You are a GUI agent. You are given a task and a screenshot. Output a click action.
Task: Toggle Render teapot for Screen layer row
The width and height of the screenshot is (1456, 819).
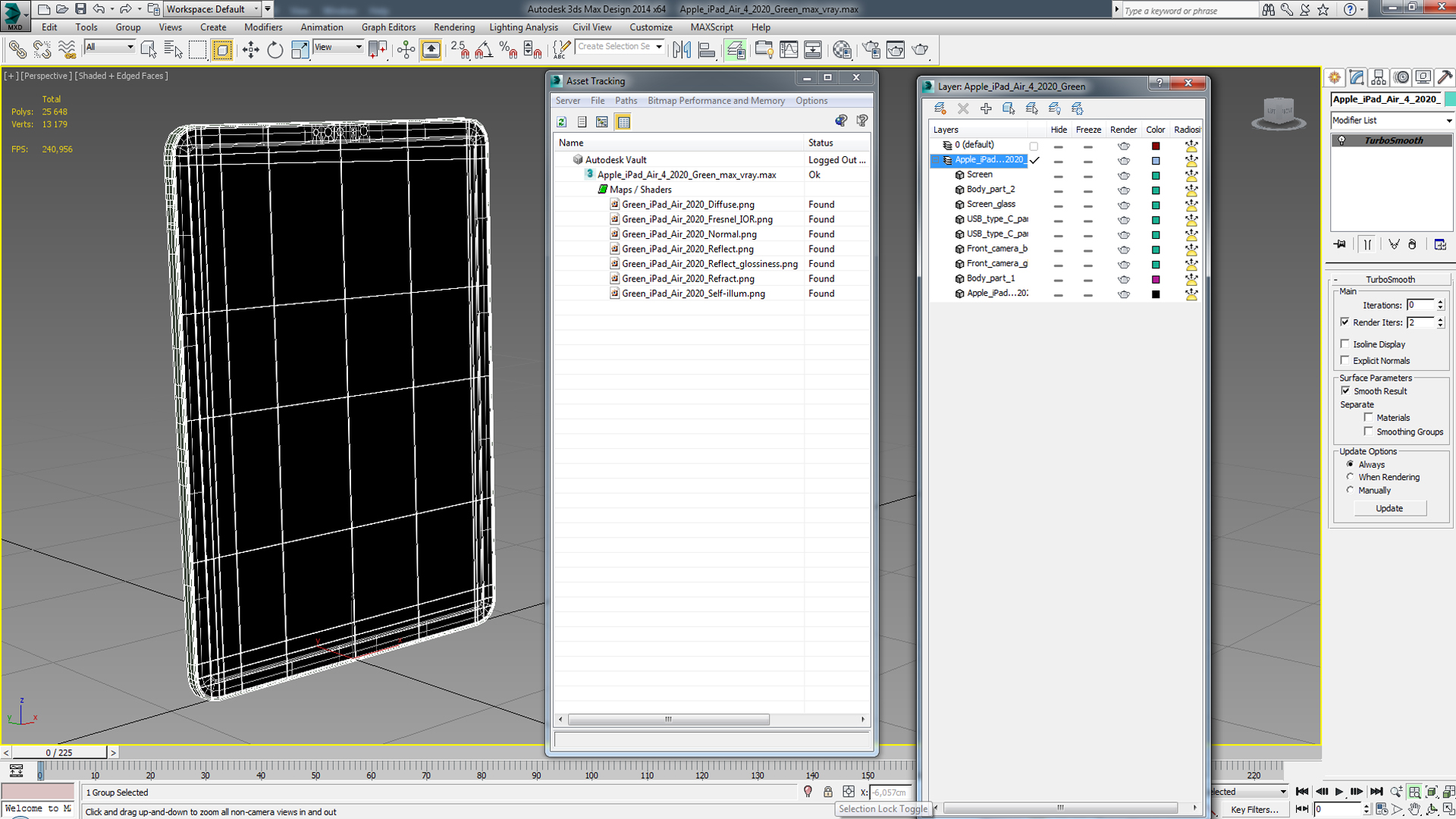pyautogui.click(x=1124, y=175)
